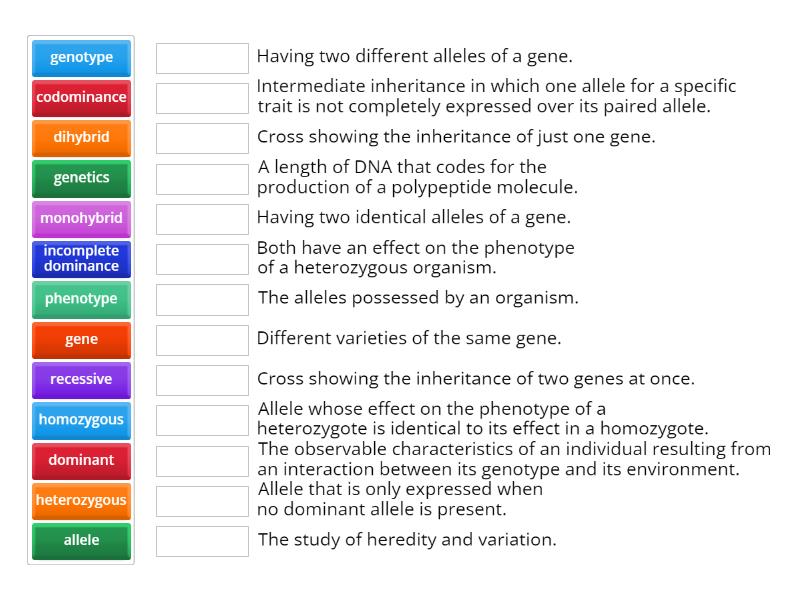
Task: Select the dominant tile
Action: coord(80,460)
